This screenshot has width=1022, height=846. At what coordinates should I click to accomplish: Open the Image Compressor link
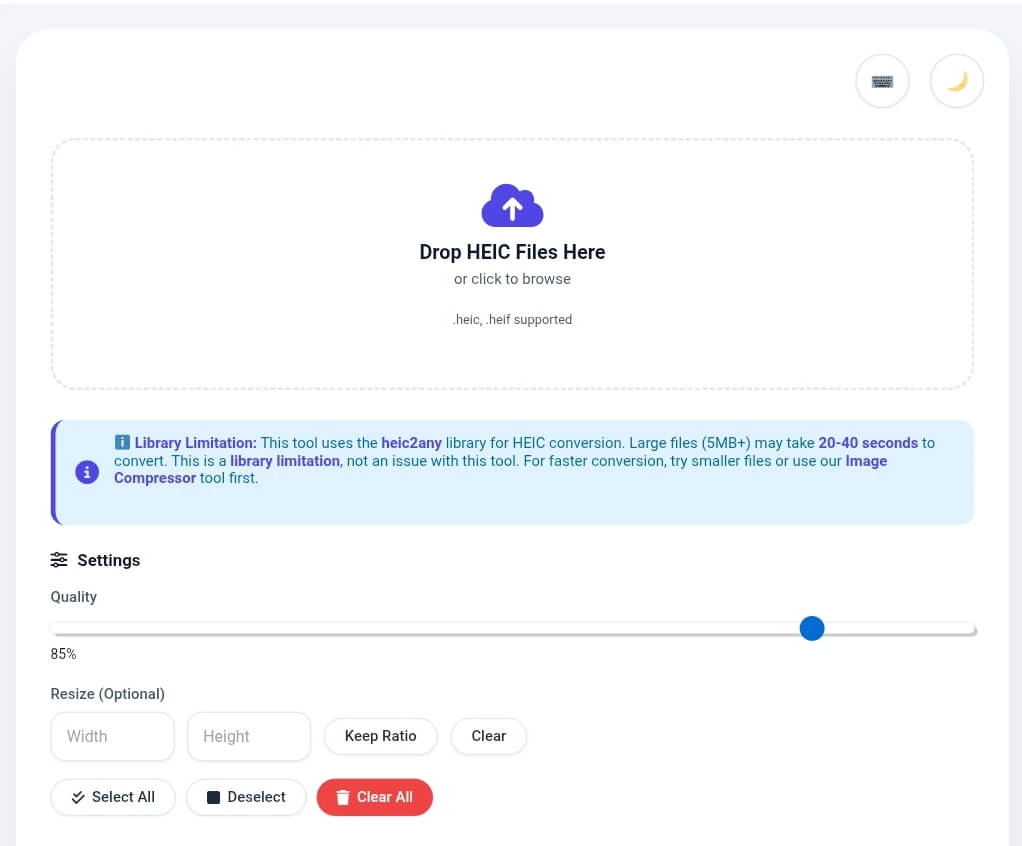[x=155, y=478]
